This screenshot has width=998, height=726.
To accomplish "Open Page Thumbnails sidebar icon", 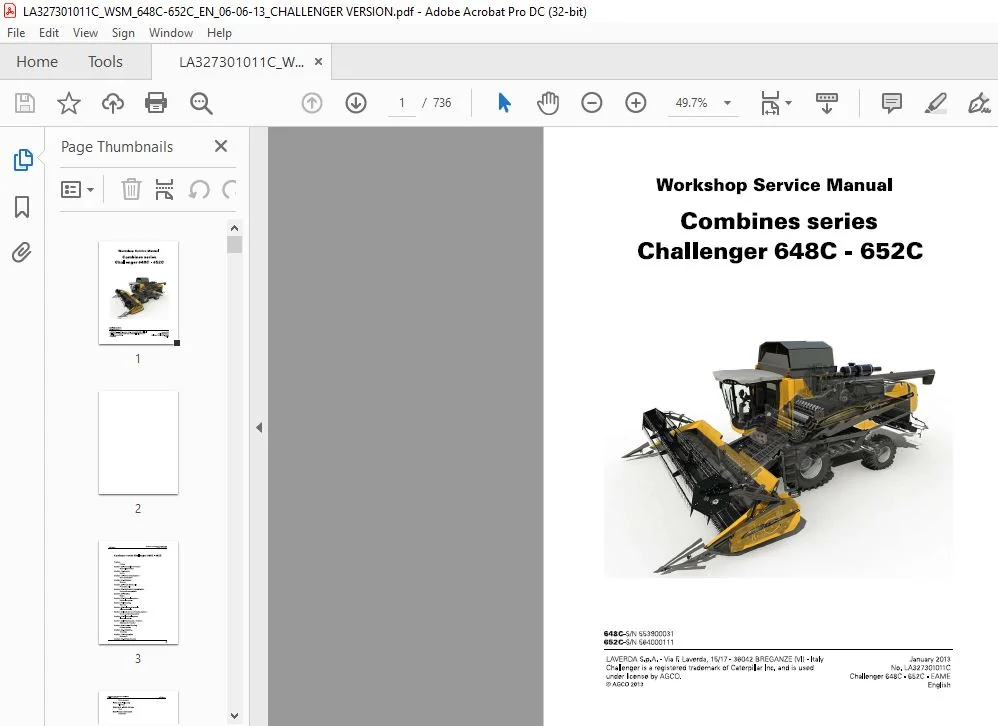I will (23, 160).
